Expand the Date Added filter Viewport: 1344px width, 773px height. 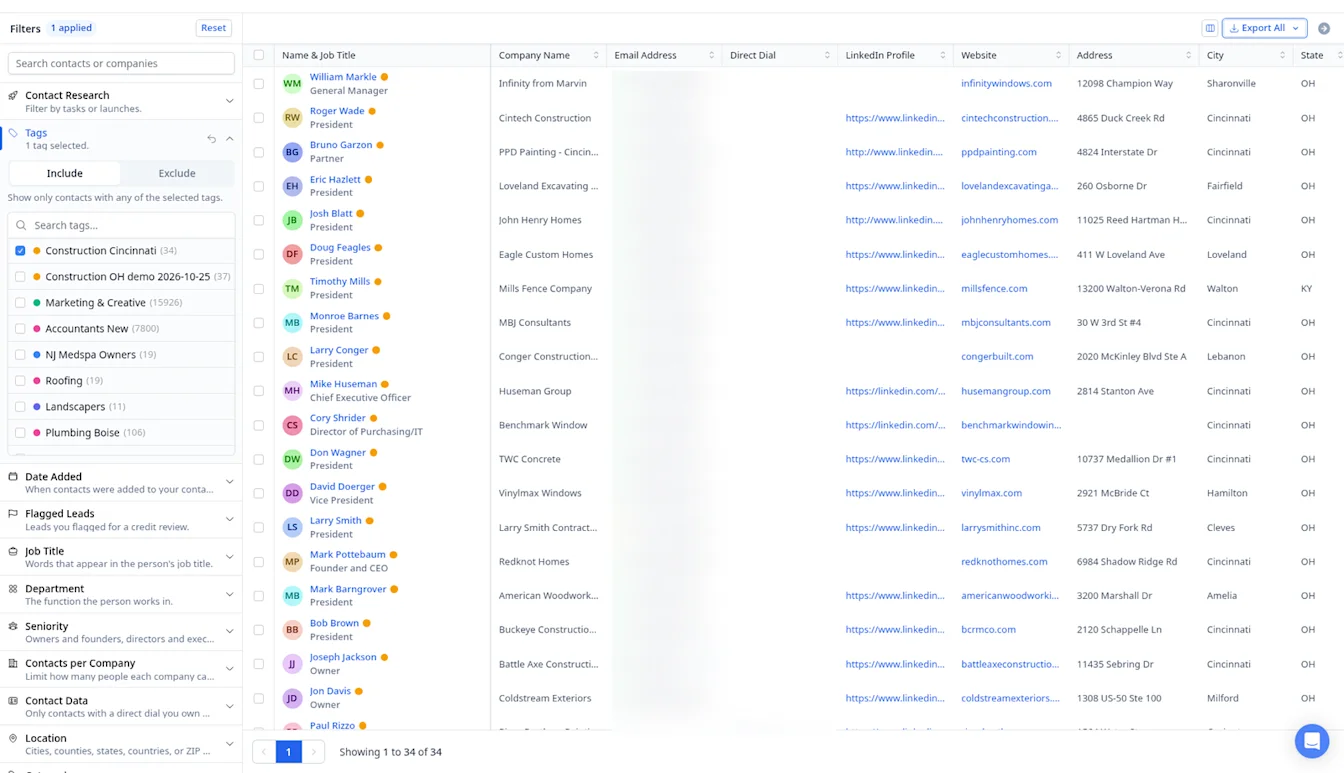tap(229, 482)
